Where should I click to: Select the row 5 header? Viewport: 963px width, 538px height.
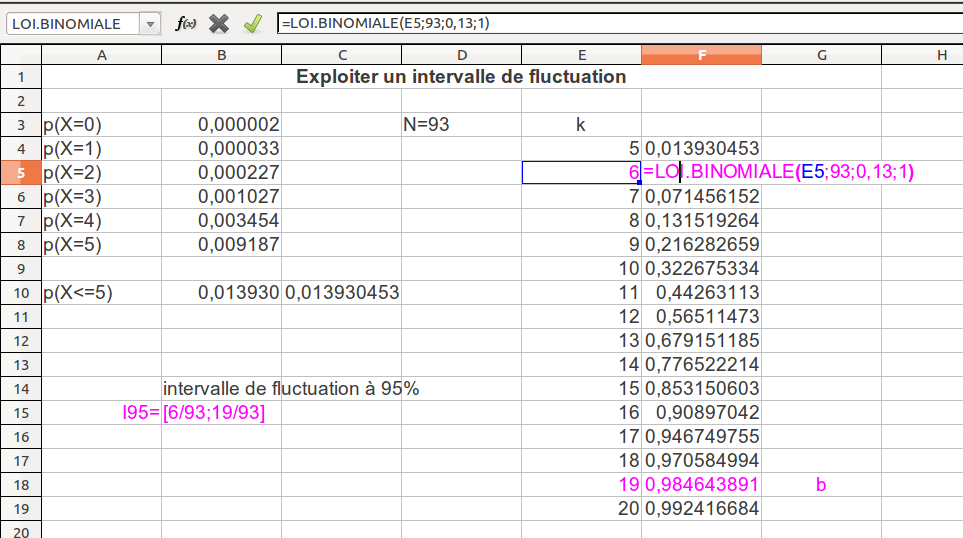pos(21,173)
